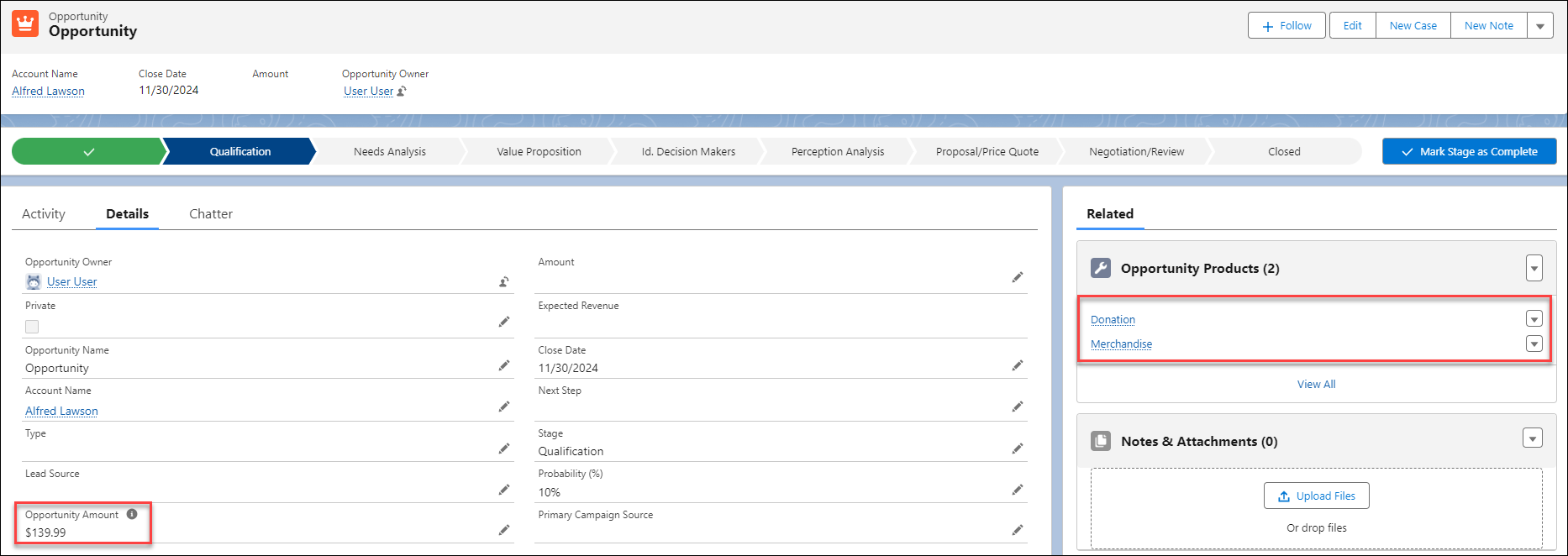
Task: Edit Probability field pencil icon
Action: [1017, 490]
